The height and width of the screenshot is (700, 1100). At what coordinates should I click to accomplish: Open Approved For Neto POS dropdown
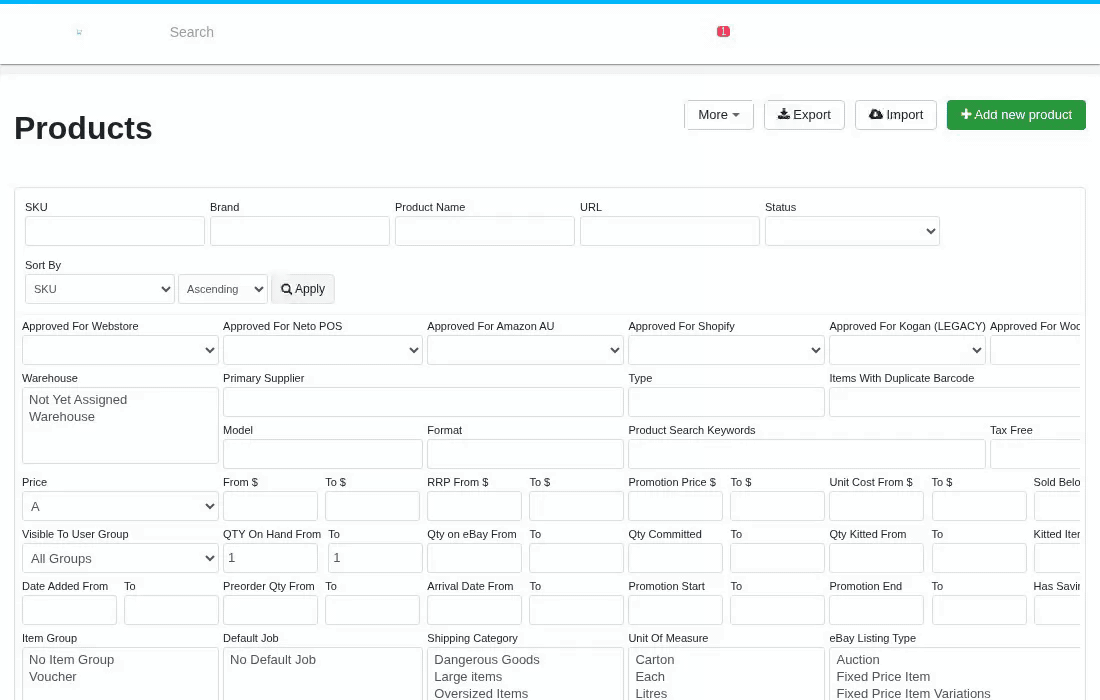click(x=323, y=350)
